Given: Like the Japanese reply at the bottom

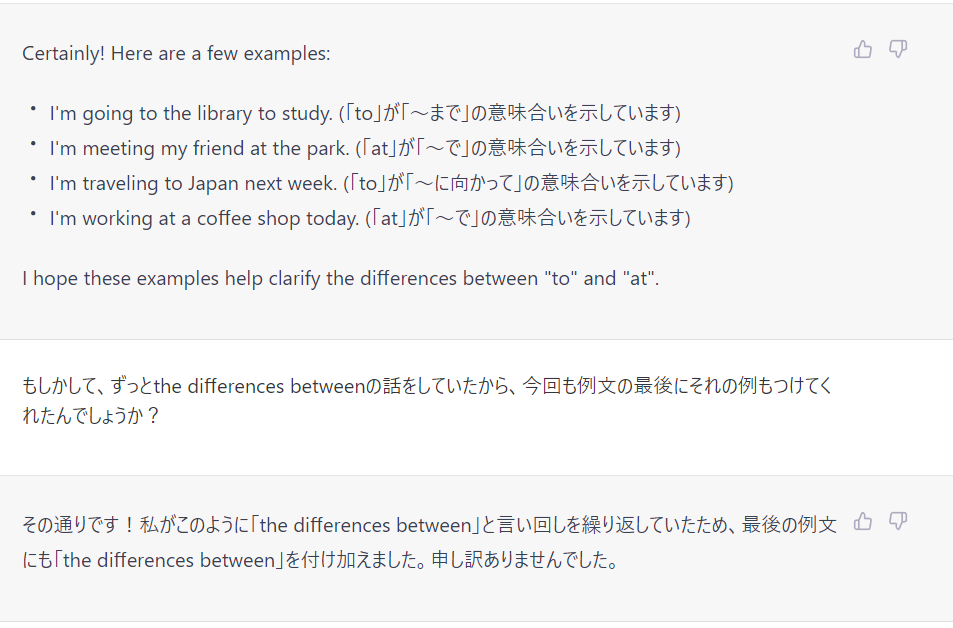Looking at the screenshot, I should click(862, 522).
